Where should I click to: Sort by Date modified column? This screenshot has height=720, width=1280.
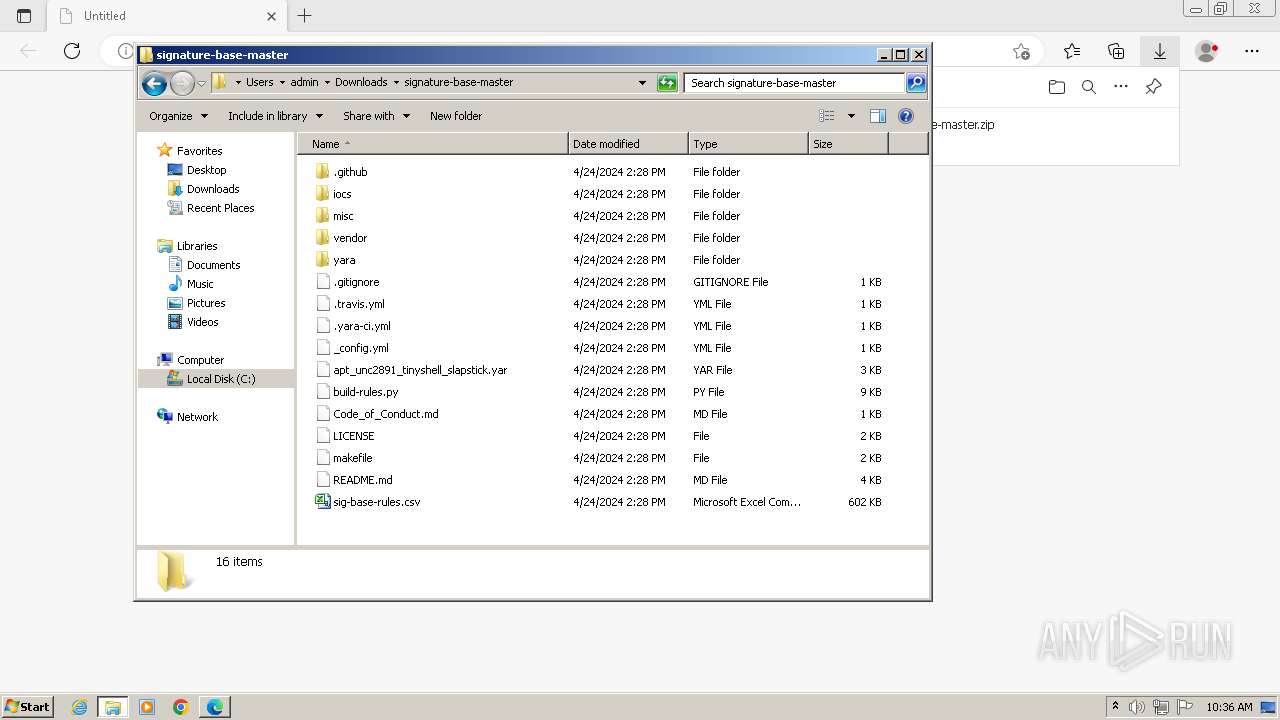click(628, 144)
